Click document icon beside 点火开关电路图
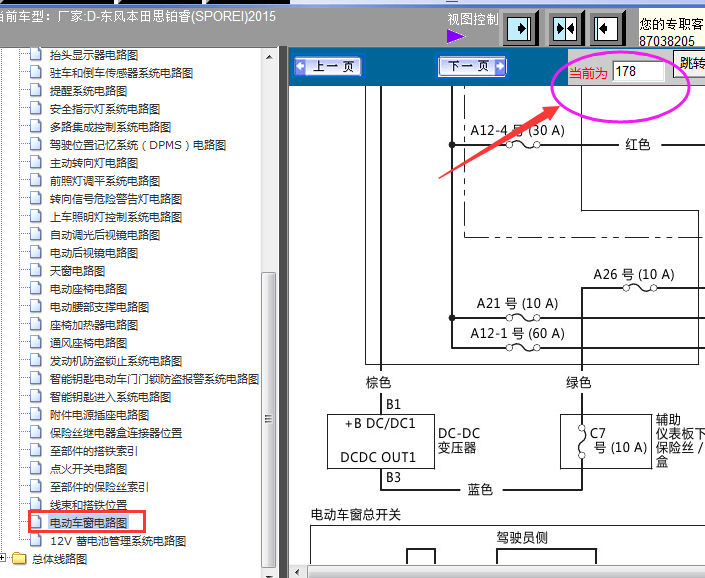This screenshot has height=578, width=705. (36, 468)
